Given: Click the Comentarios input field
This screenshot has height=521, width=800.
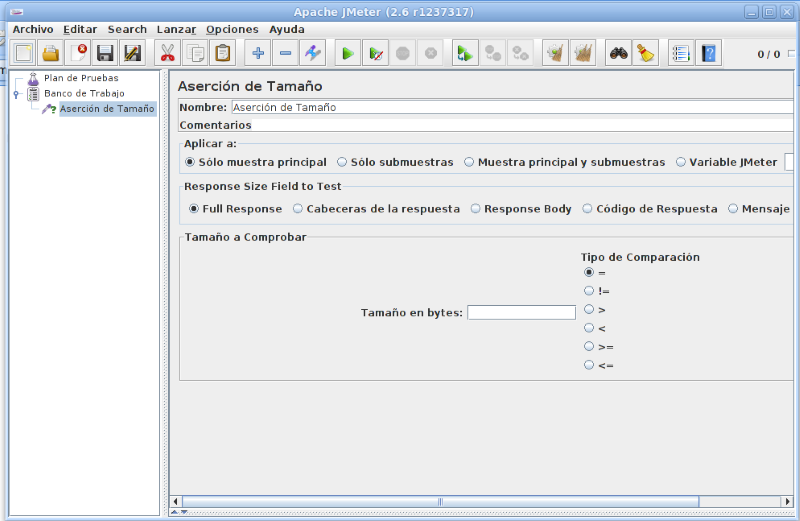Looking at the screenshot, I should [522, 125].
